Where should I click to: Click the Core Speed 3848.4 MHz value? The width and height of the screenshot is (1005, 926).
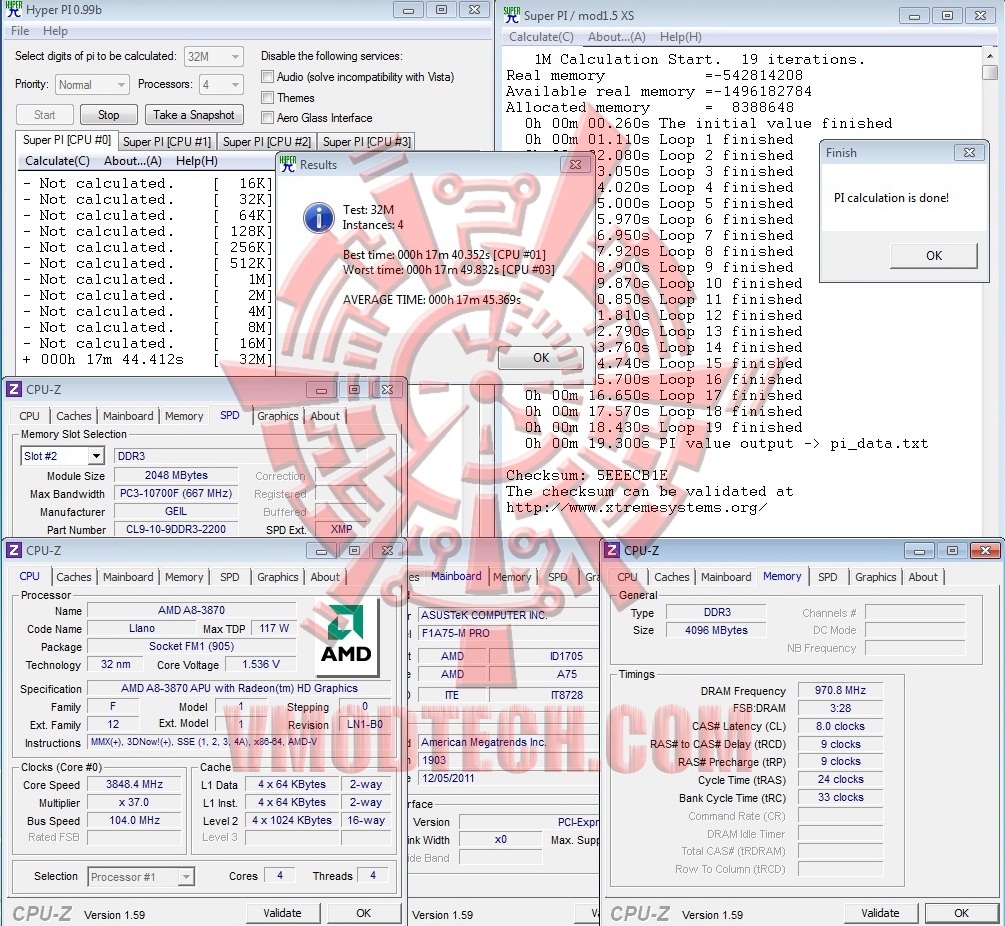click(x=135, y=784)
